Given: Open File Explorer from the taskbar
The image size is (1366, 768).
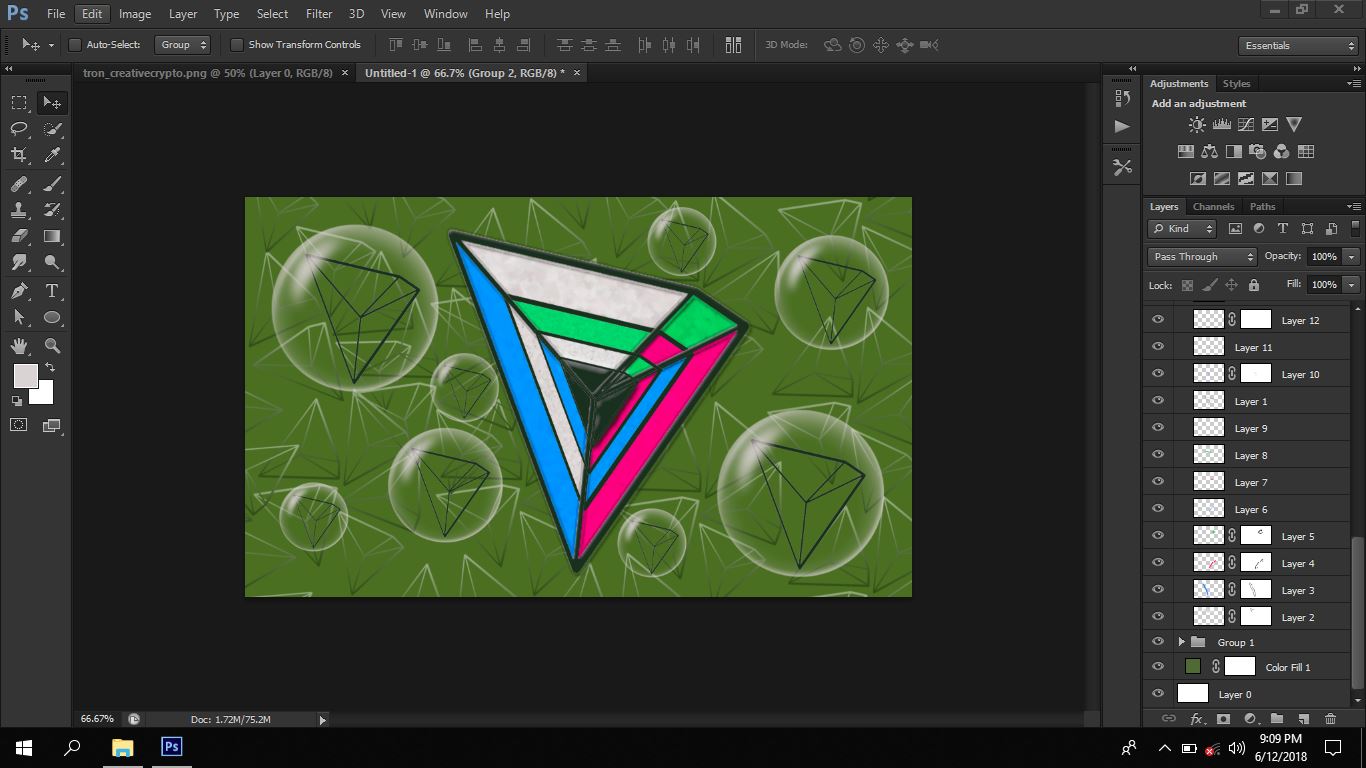Looking at the screenshot, I should click(122, 747).
